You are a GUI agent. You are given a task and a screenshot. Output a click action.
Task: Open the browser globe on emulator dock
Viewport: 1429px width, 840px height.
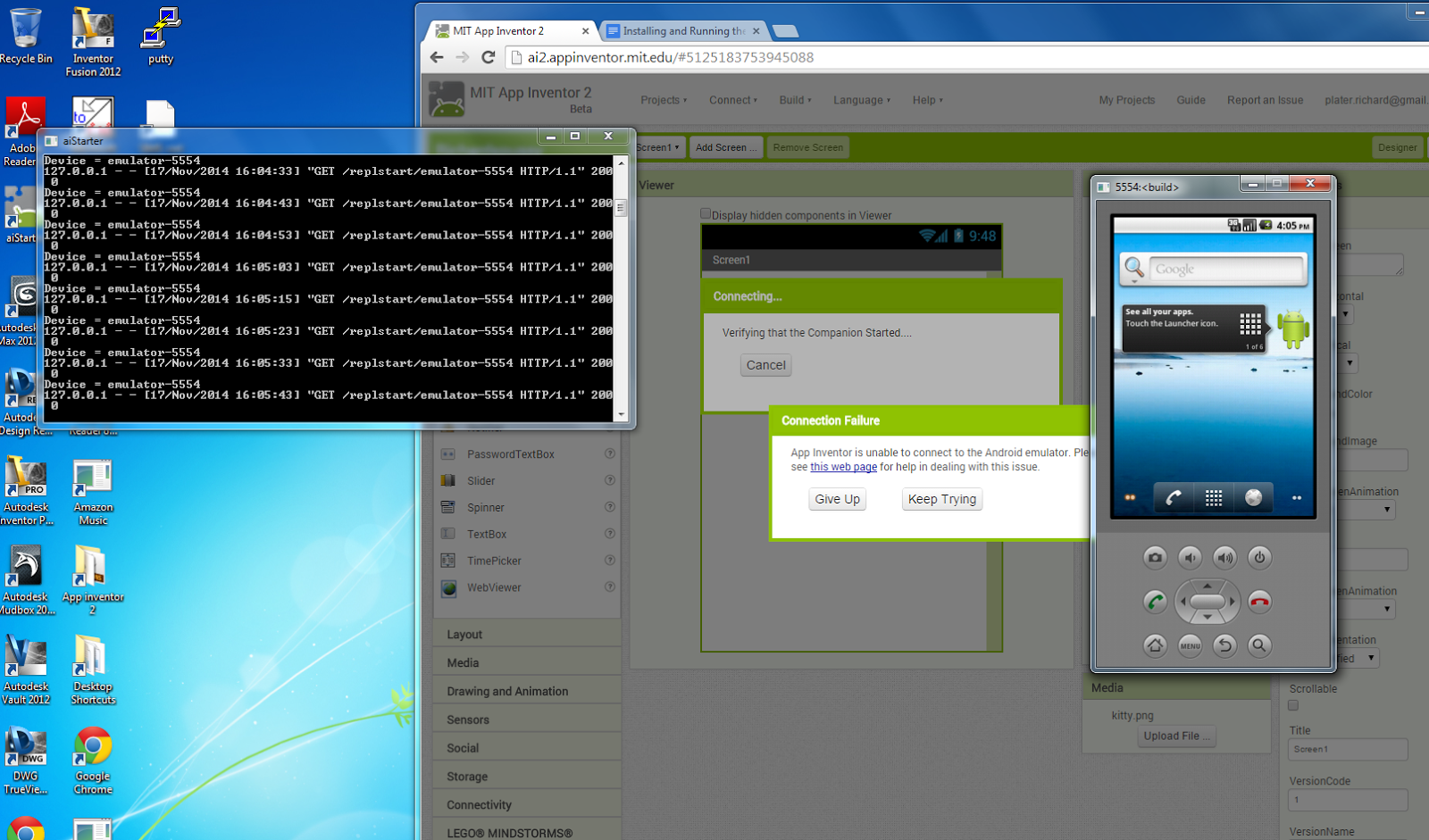1253,497
